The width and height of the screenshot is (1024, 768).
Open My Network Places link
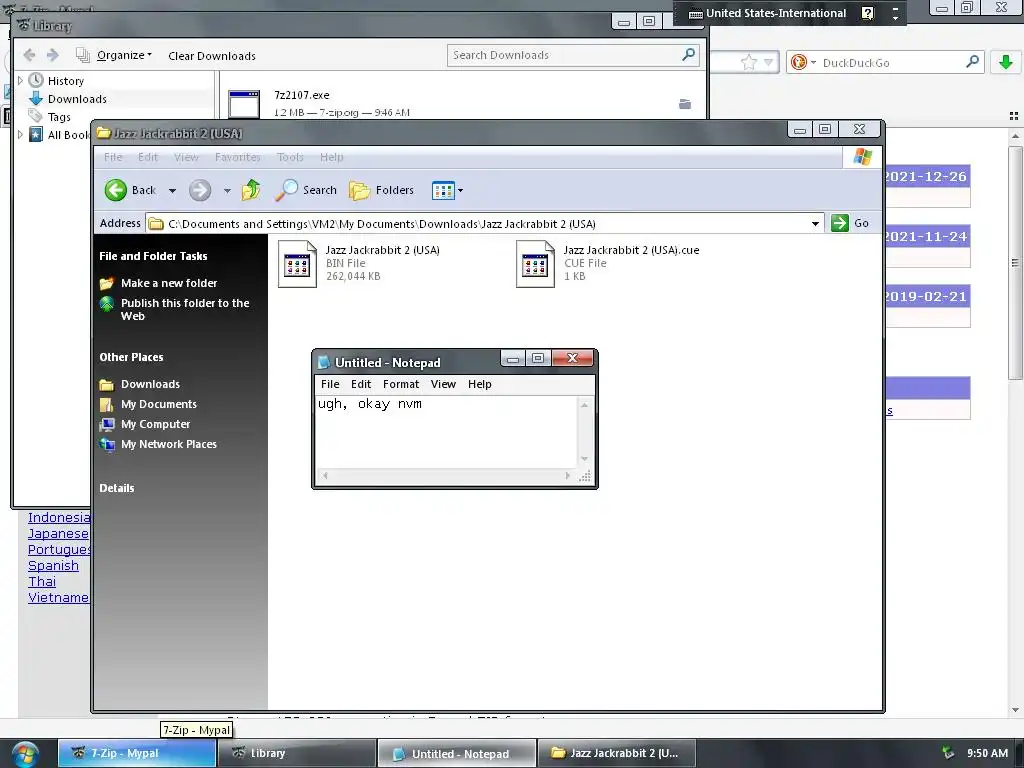168,444
